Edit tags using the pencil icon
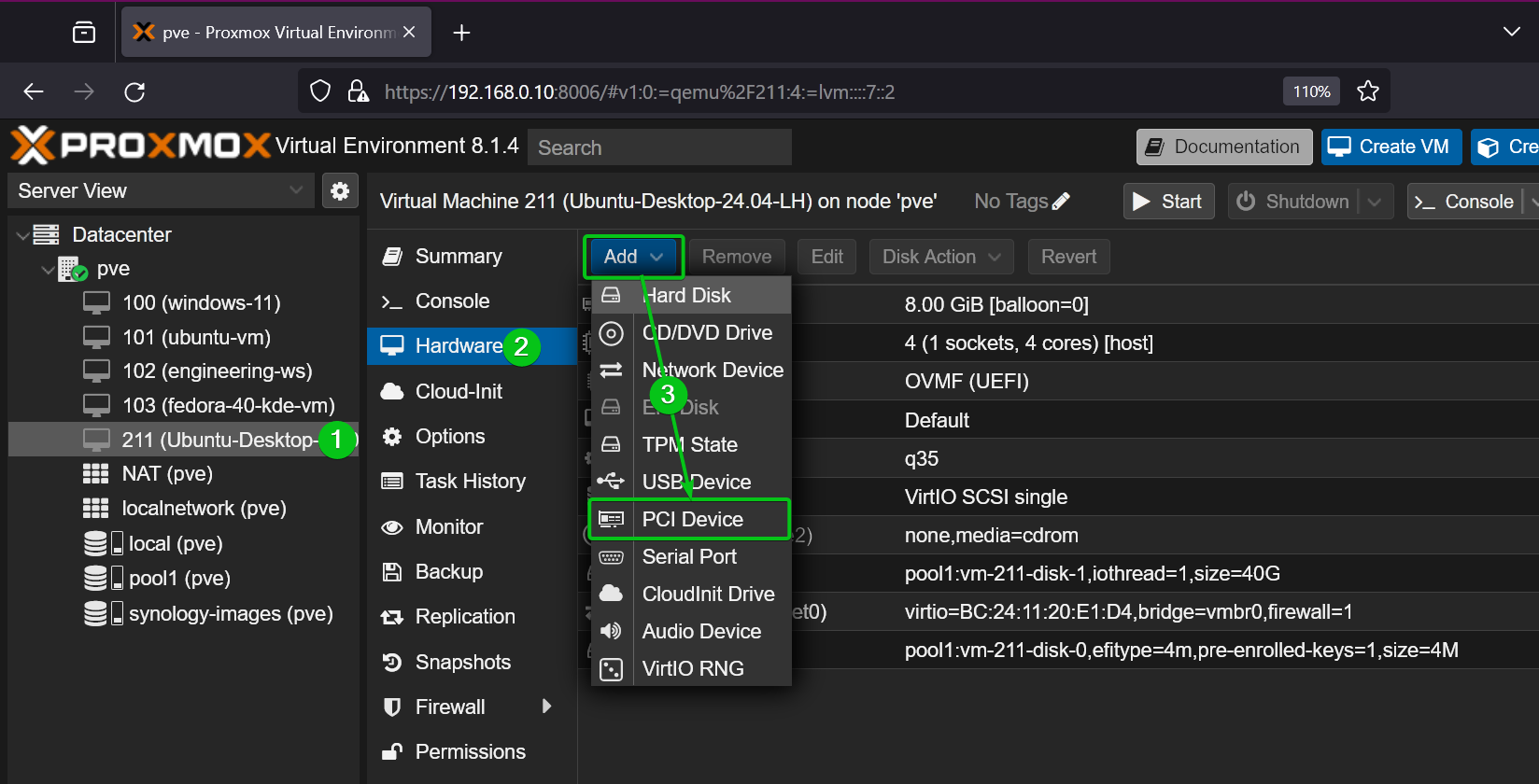The height and width of the screenshot is (784, 1539). click(1061, 201)
